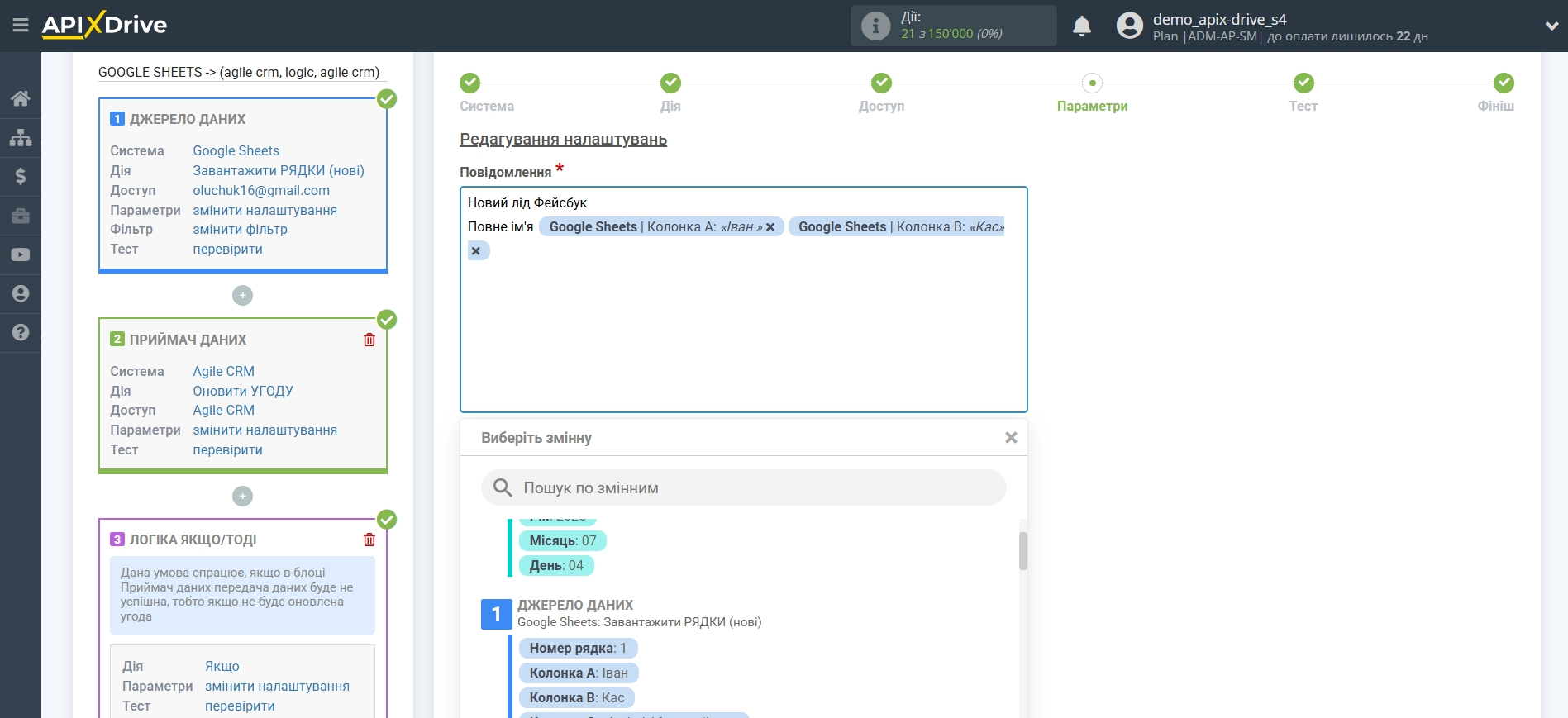Viewport: 1568px width, 718px height.
Task: Click the info icon near Дії counter
Action: [875, 26]
